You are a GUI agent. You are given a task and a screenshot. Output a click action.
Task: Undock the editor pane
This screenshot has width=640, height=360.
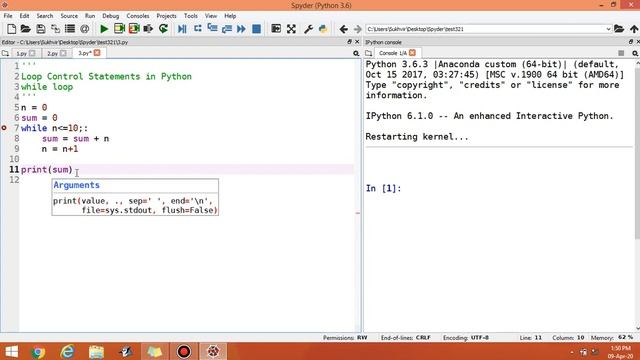tap(349, 42)
